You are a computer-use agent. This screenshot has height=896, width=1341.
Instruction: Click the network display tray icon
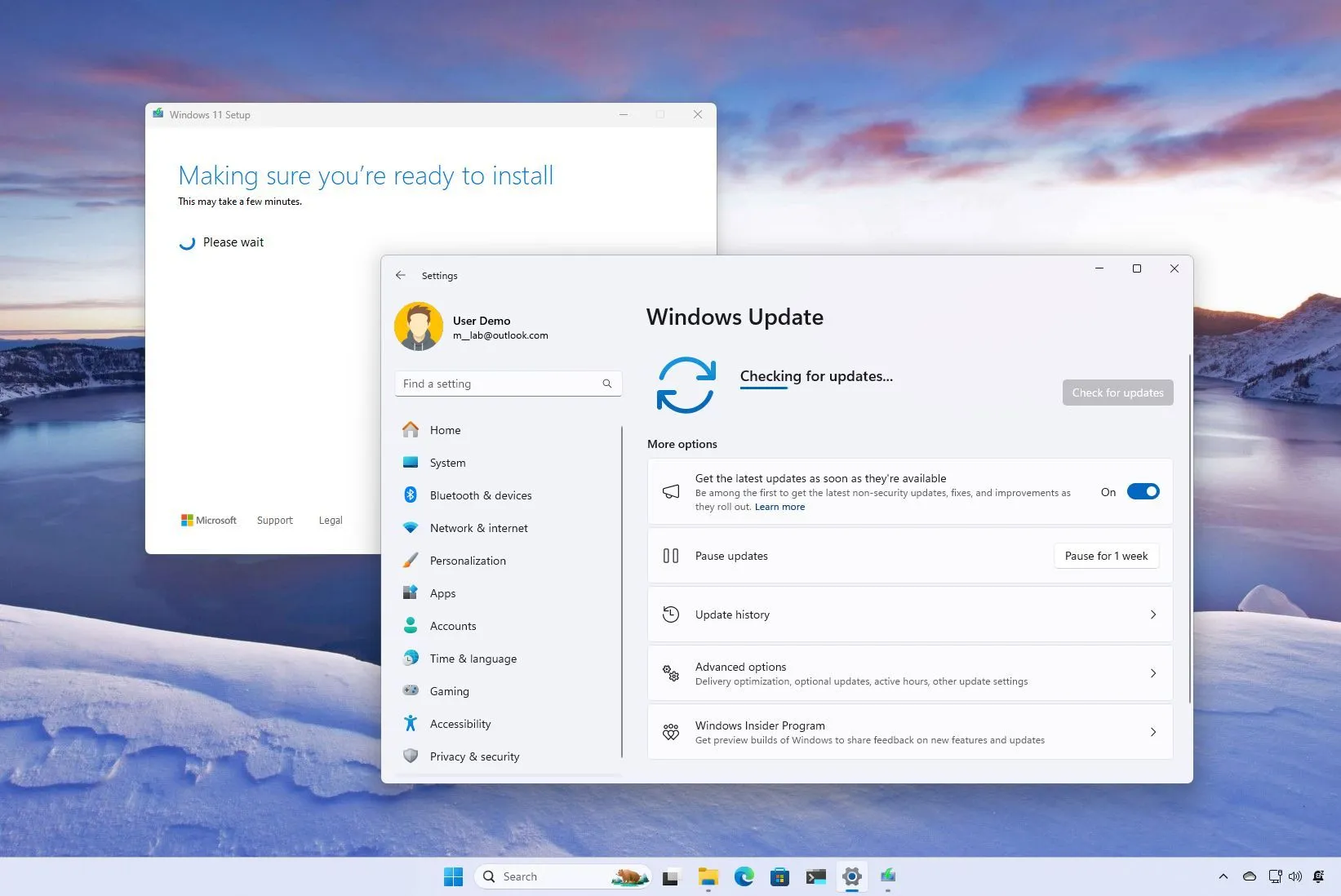point(1275,876)
